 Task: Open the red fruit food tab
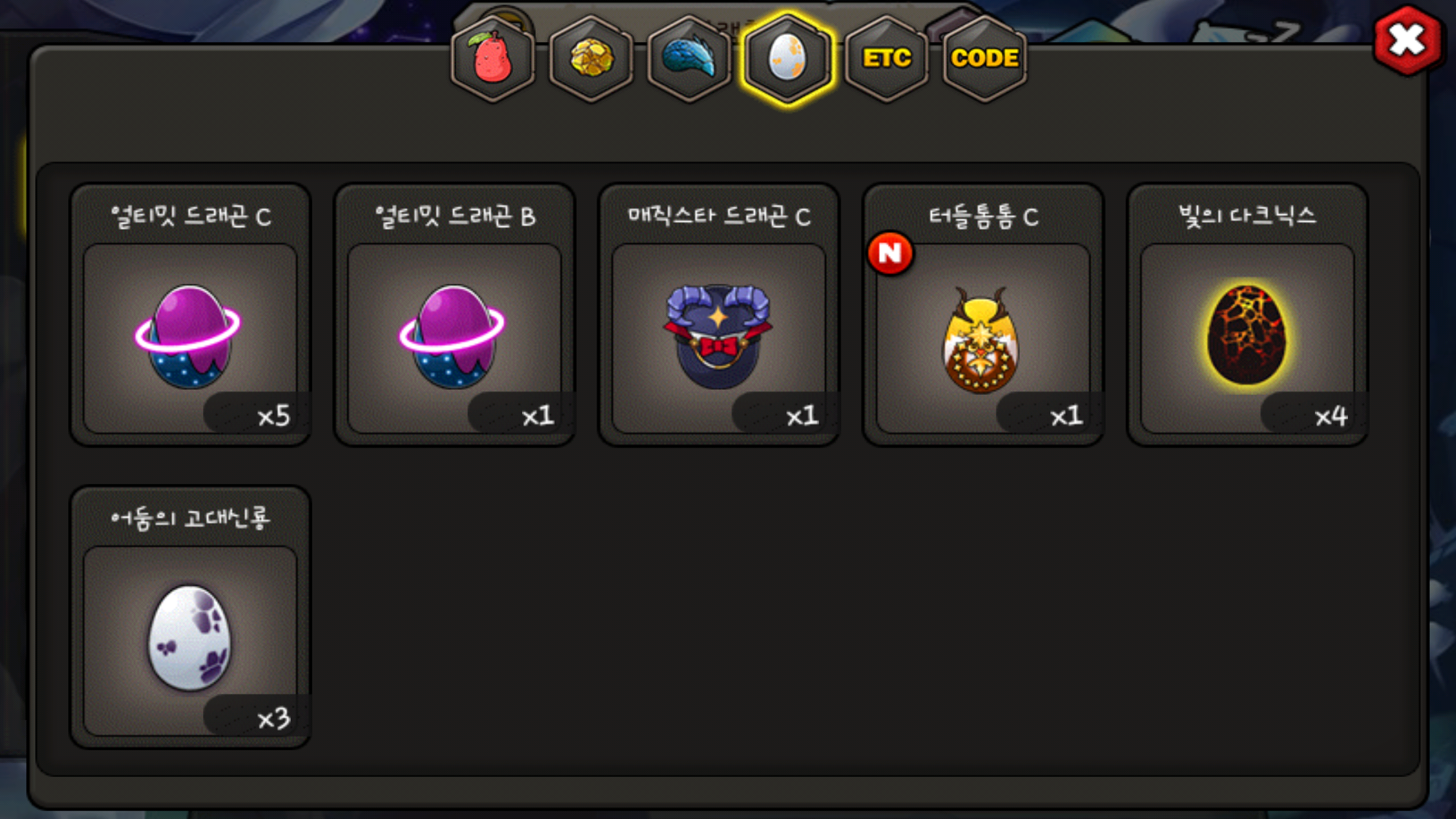tap(493, 58)
